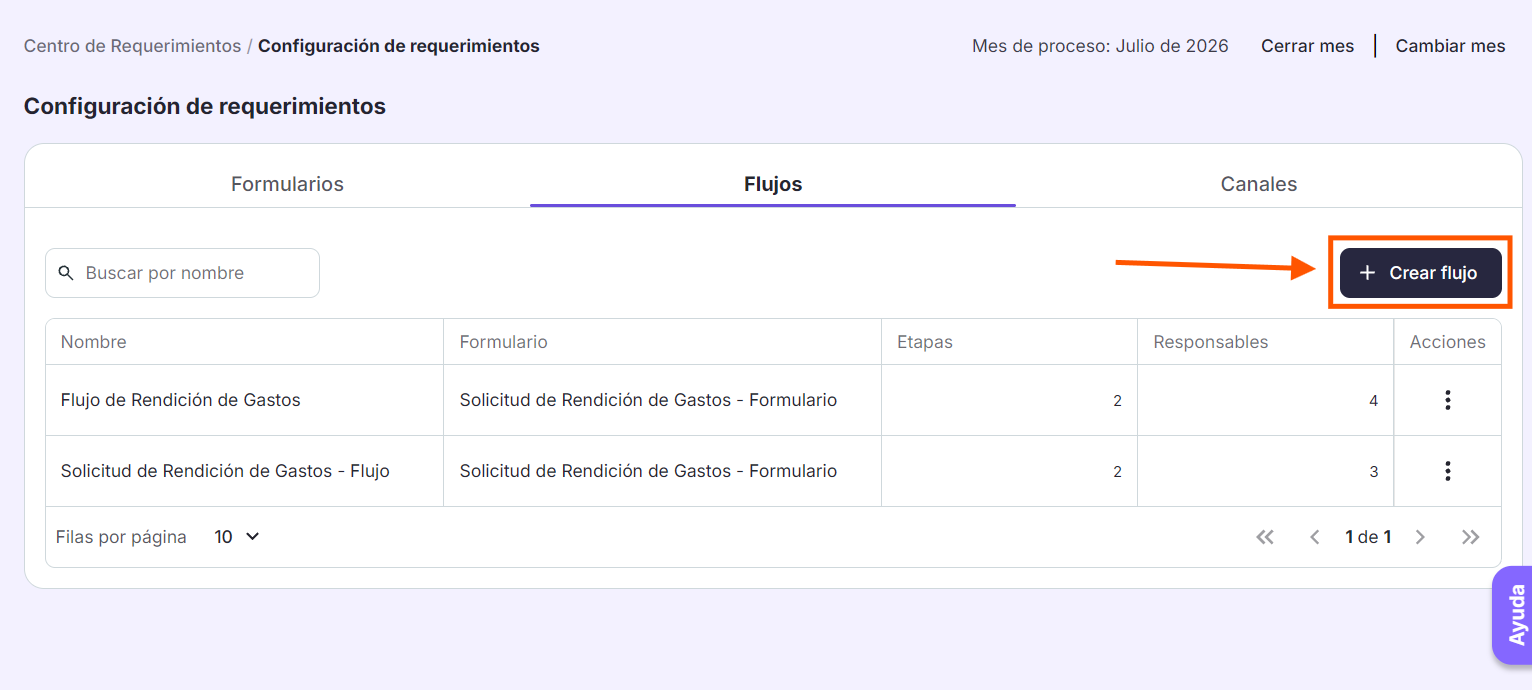
Task: Go to the first page with double-left arrows
Action: tap(1265, 537)
